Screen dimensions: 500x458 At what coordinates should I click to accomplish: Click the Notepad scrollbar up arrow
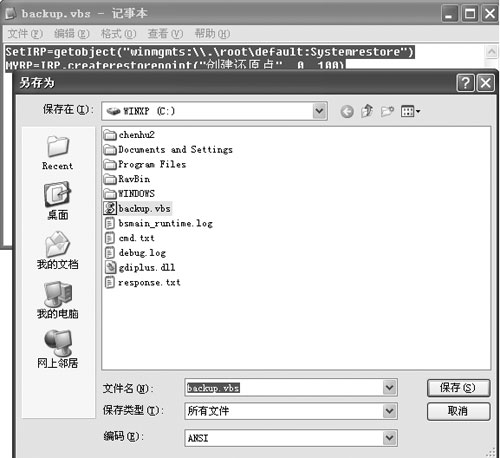tap(491, 52)
